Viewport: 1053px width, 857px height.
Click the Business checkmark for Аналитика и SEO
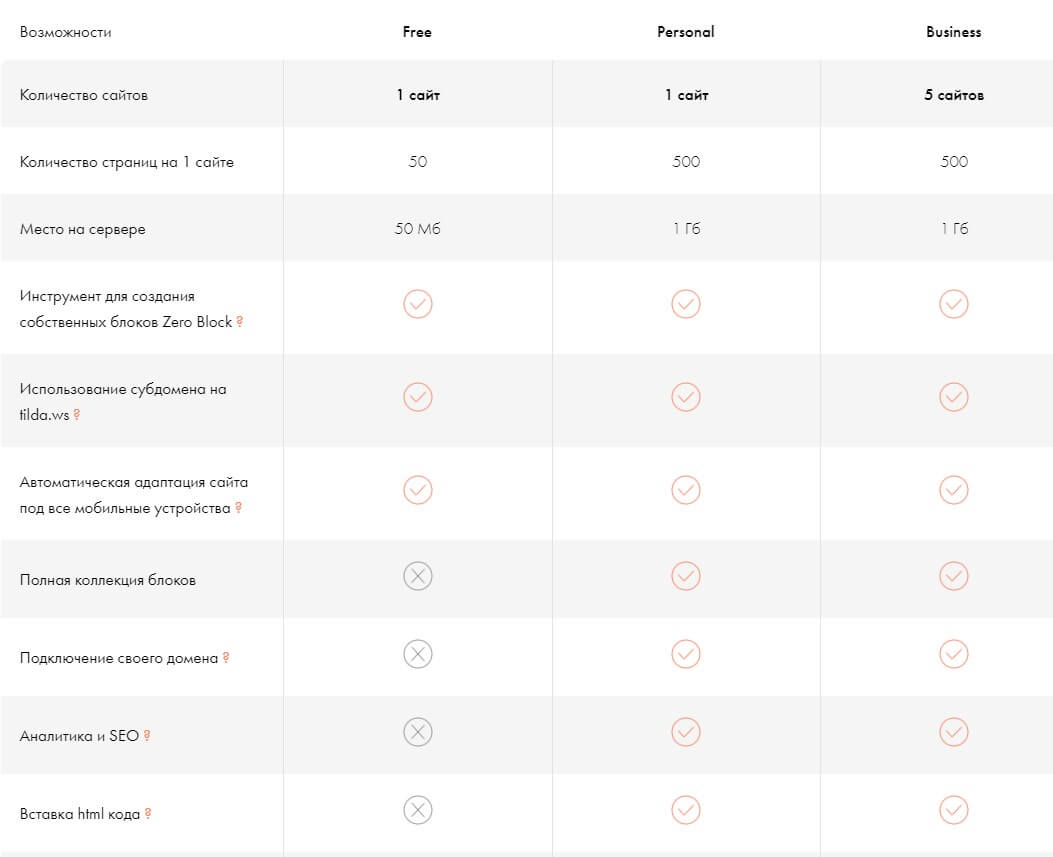tap(954, 732)
